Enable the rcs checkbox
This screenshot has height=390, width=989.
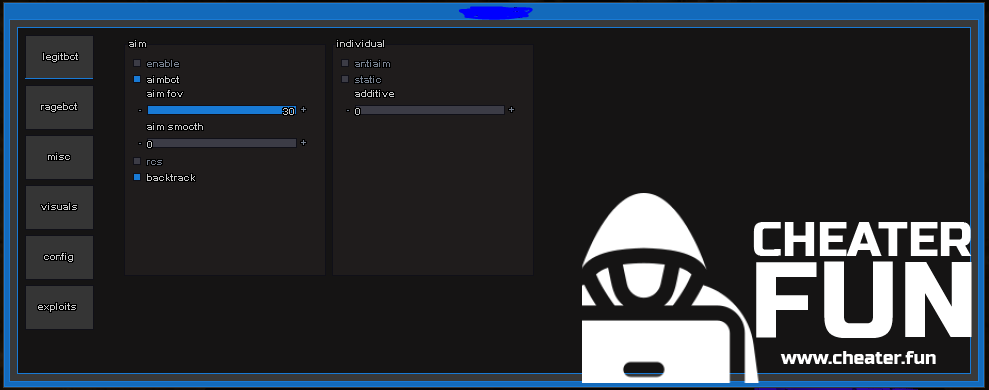[x=137, y=162]
